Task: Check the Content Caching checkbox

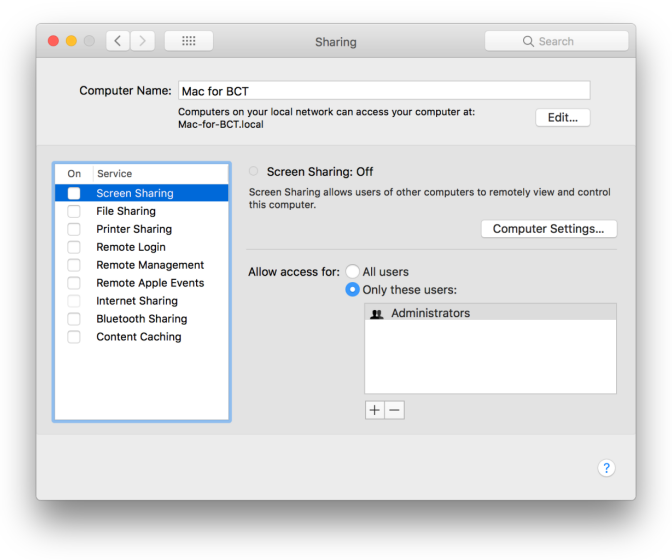Action: pyautogui.click(x=74, y=337)
